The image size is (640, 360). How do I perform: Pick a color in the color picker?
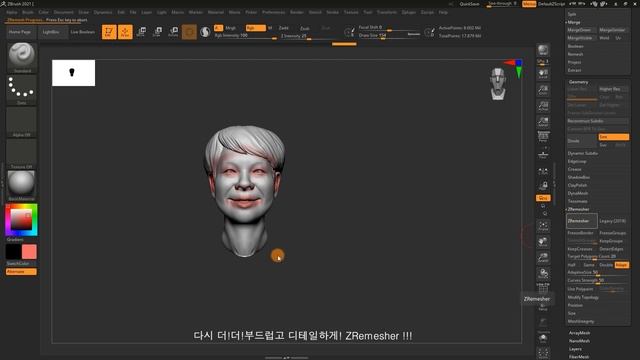(x=21, y=220)
